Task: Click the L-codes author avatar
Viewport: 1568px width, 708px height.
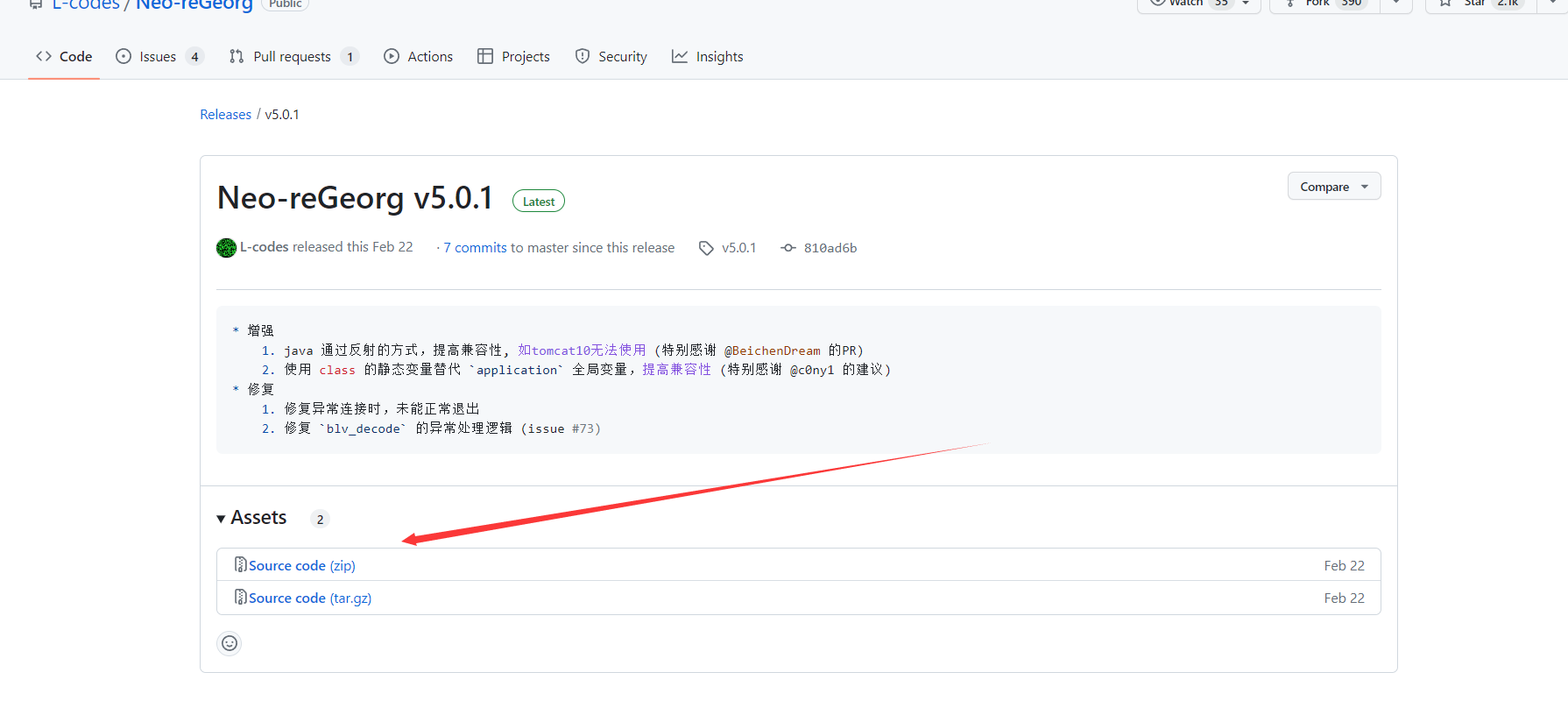Action: (226, 248)
